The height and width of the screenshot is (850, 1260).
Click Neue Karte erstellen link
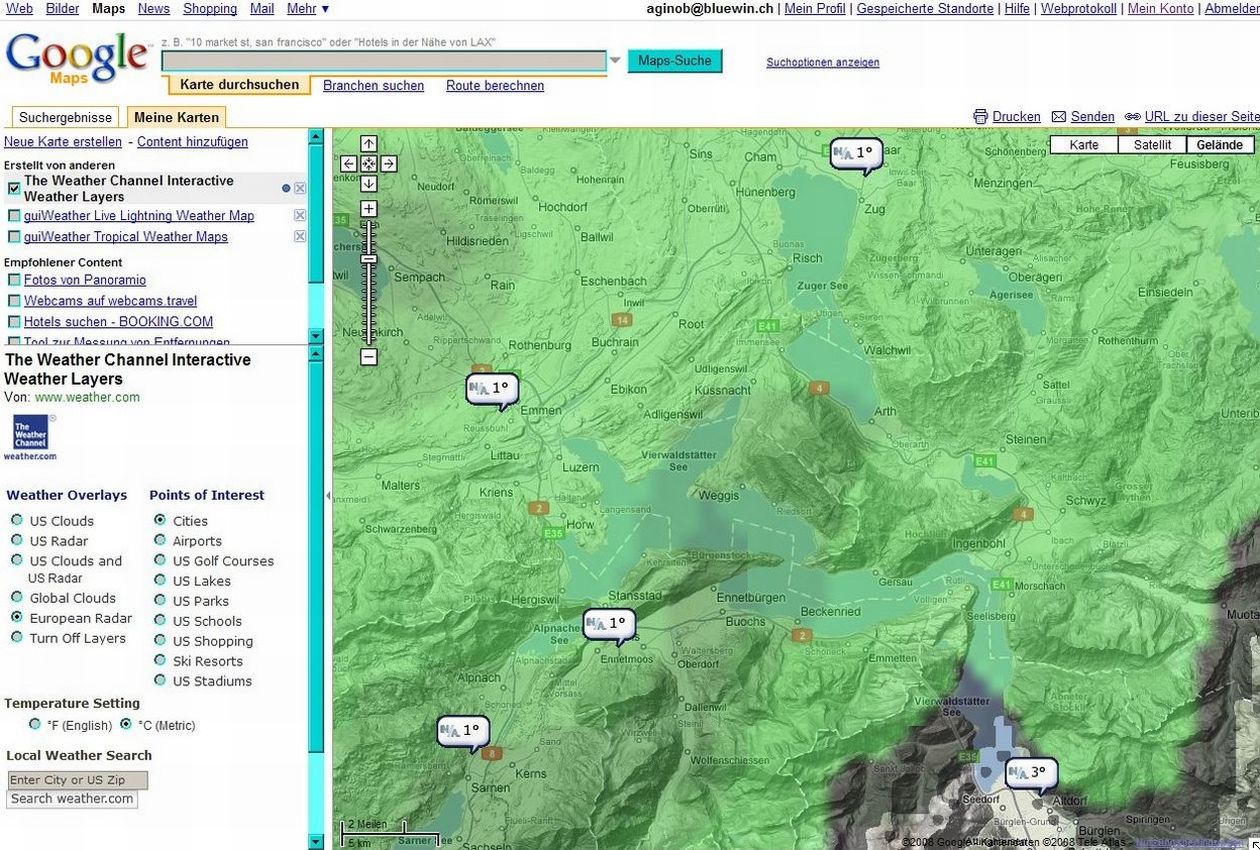(x=63, y=142)
